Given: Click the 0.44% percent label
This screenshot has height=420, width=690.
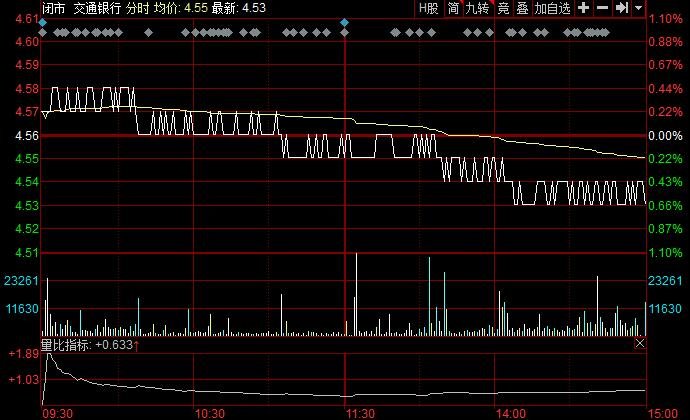Looking at the screenshot, I should click(665, 88).
